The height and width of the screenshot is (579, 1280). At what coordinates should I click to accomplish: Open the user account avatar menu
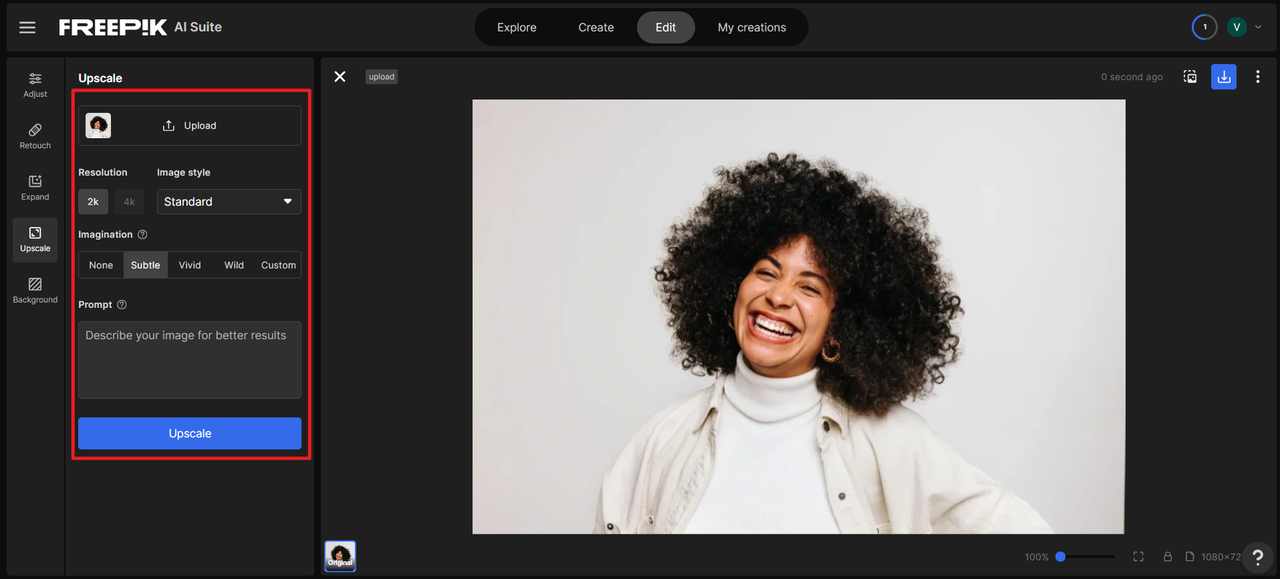1237,27
